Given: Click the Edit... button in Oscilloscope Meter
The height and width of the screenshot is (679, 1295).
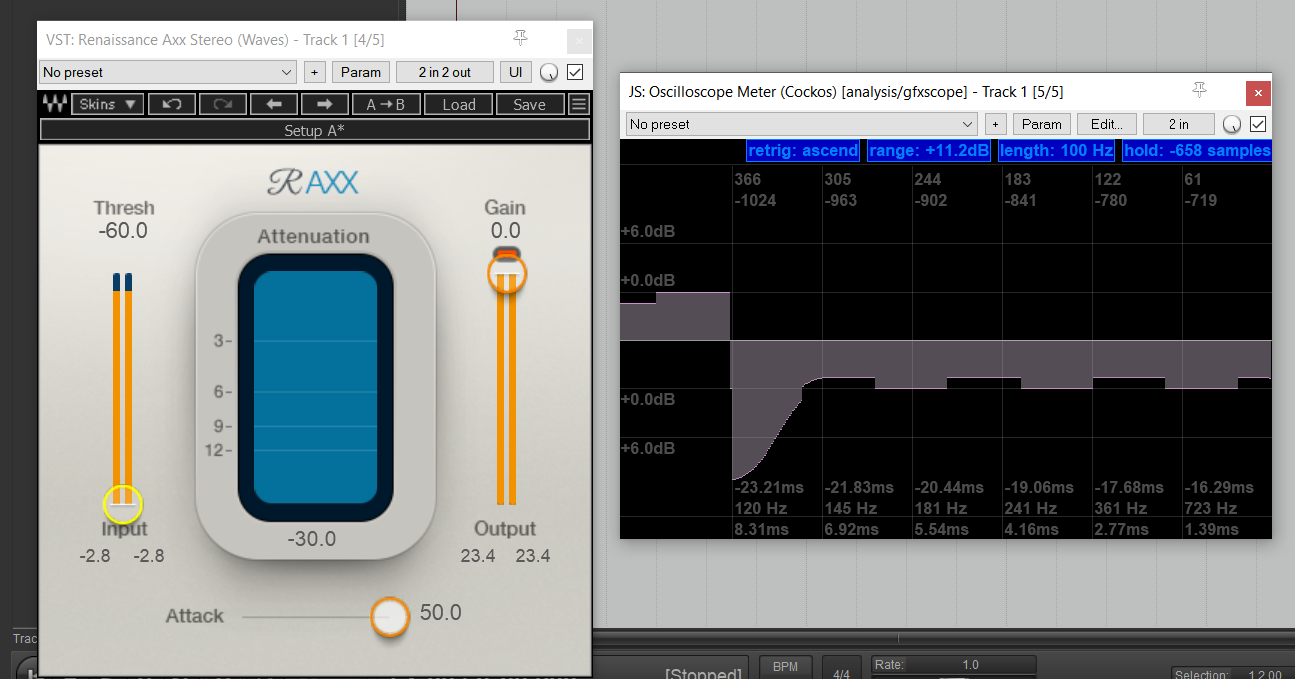Looking at the screenshot, I should (1107, 124).
